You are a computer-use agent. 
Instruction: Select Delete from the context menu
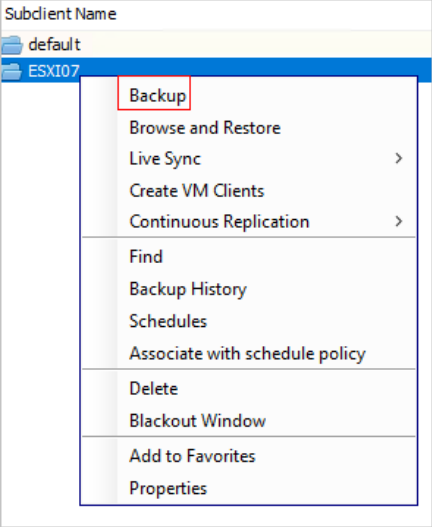tap(154, 389)
